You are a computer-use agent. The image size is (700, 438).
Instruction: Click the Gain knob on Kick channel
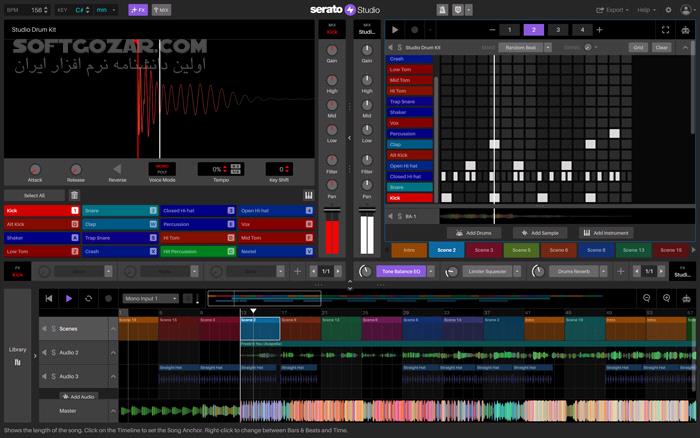332,50
